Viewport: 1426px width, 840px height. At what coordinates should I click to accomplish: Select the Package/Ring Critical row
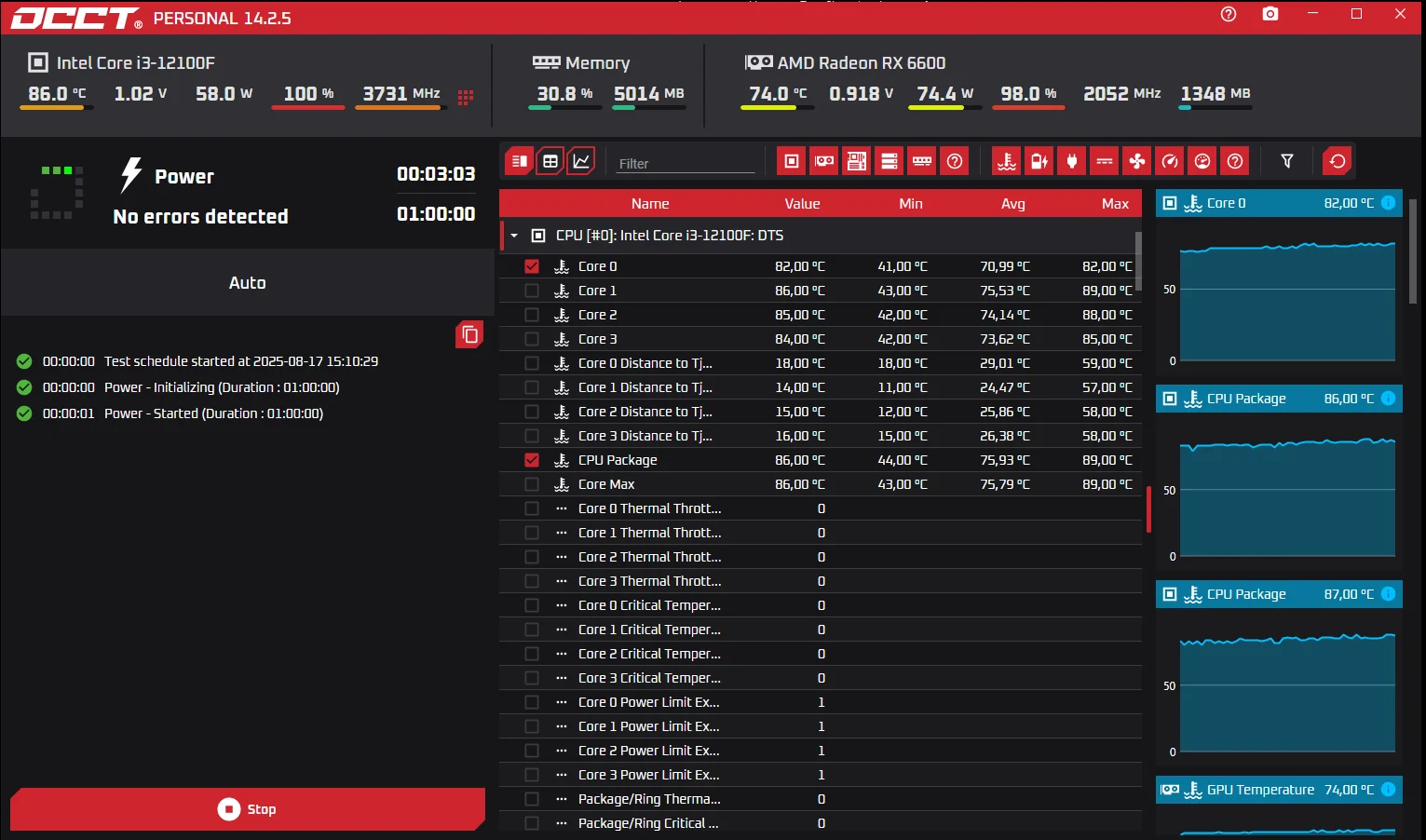pyautogui.click(x=821, y=823)
